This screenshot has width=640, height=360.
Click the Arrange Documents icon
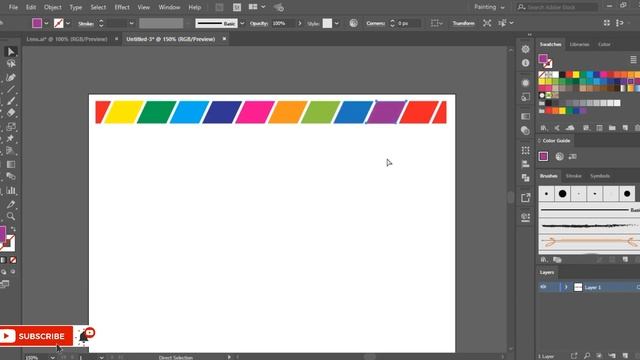pos(257,7)
